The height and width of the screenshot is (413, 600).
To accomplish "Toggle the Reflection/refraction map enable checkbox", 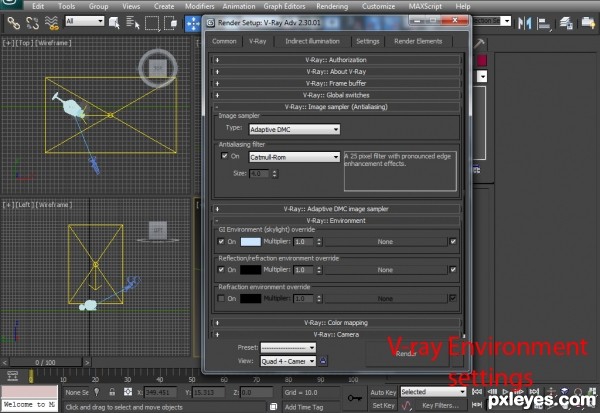I will tap(453, 269).
